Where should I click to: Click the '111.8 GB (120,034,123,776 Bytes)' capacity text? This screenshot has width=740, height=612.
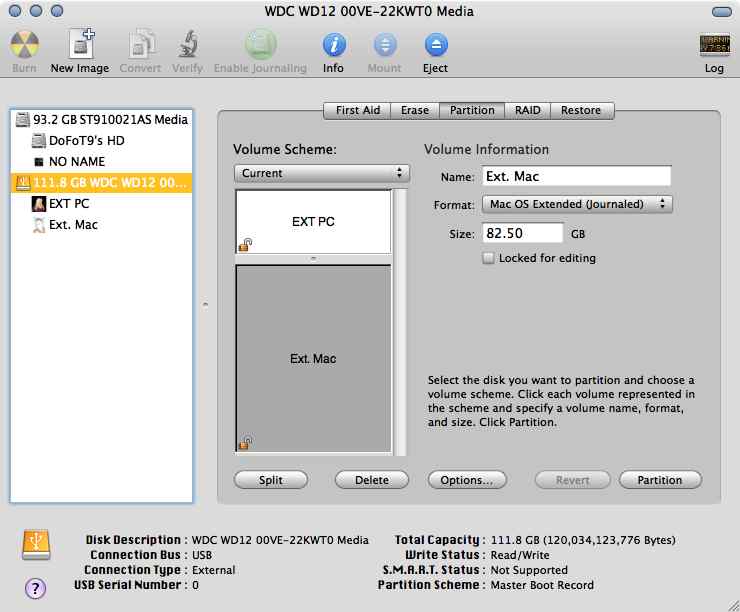coord(583,540)
